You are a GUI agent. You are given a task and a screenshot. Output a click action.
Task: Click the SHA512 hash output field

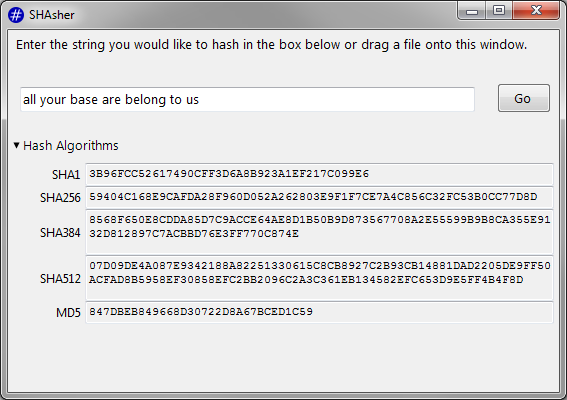(319, 278)
